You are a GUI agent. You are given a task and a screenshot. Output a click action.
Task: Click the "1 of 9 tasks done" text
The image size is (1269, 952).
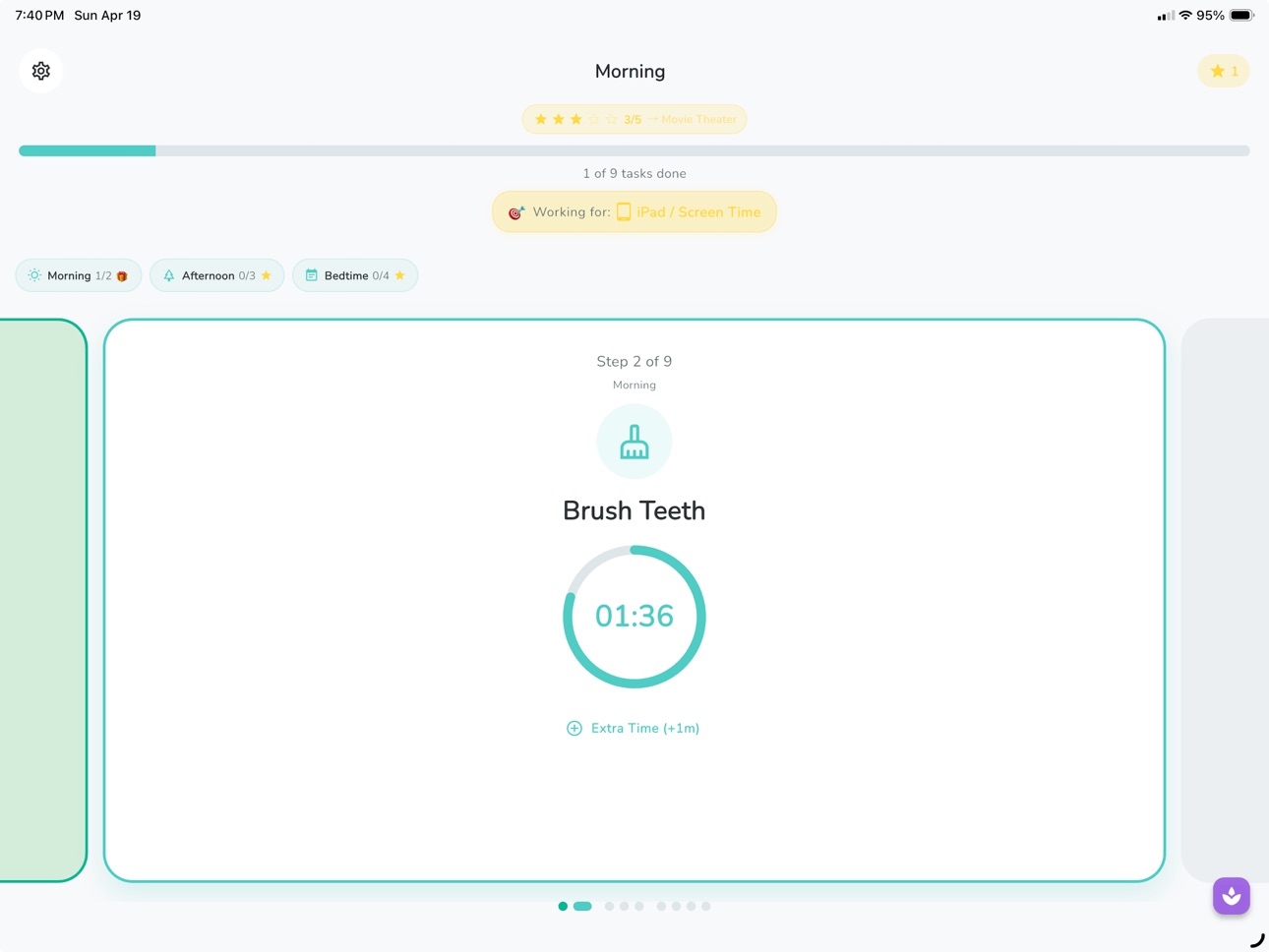(634, 173)
